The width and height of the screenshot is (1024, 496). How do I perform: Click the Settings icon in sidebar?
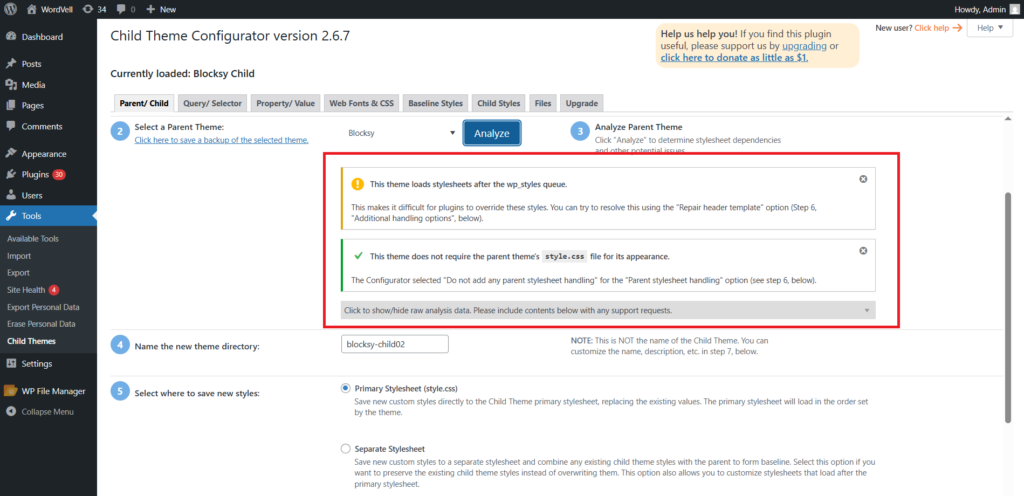coord(11,364)
